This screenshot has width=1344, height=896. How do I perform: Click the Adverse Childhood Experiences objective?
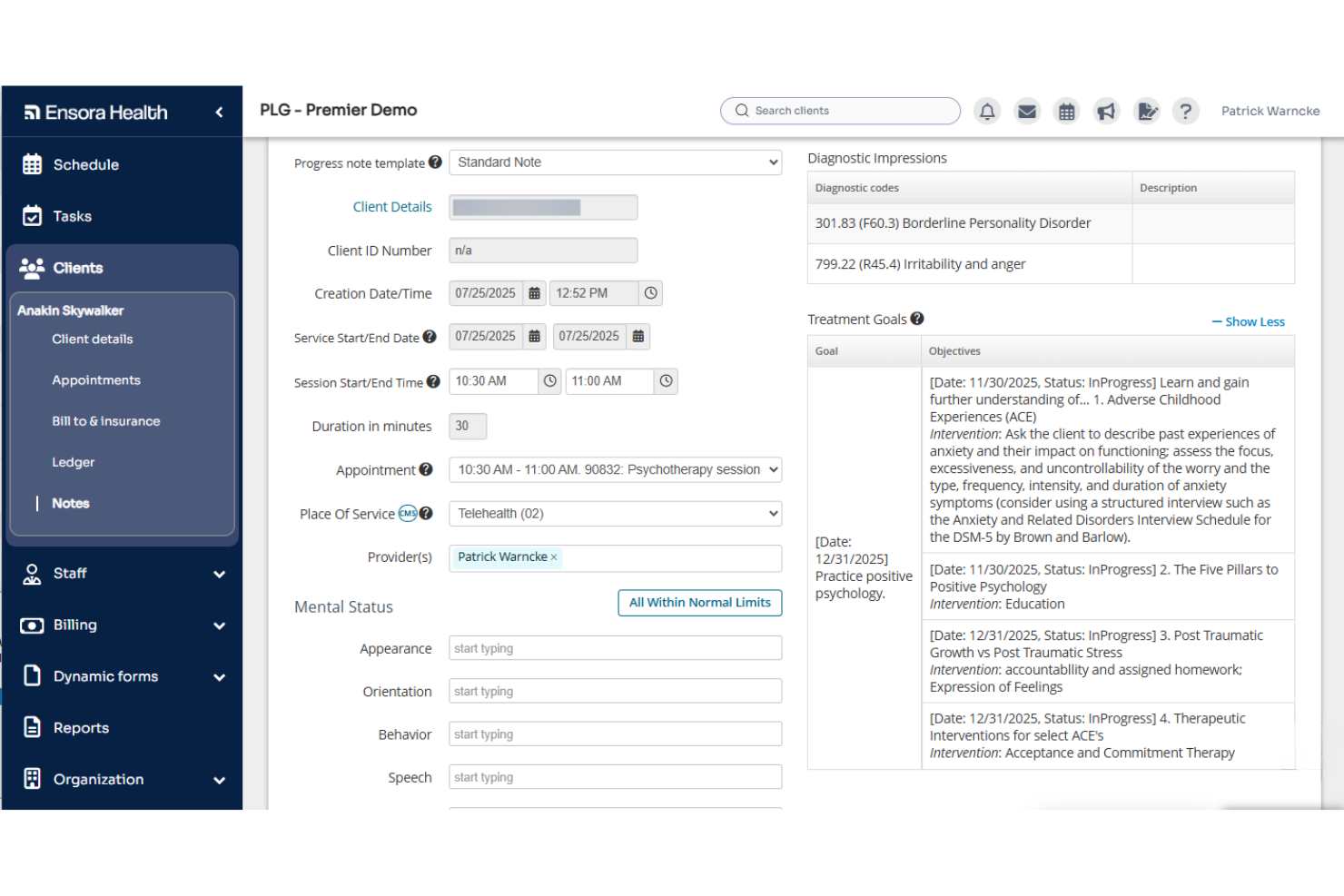1108,459
